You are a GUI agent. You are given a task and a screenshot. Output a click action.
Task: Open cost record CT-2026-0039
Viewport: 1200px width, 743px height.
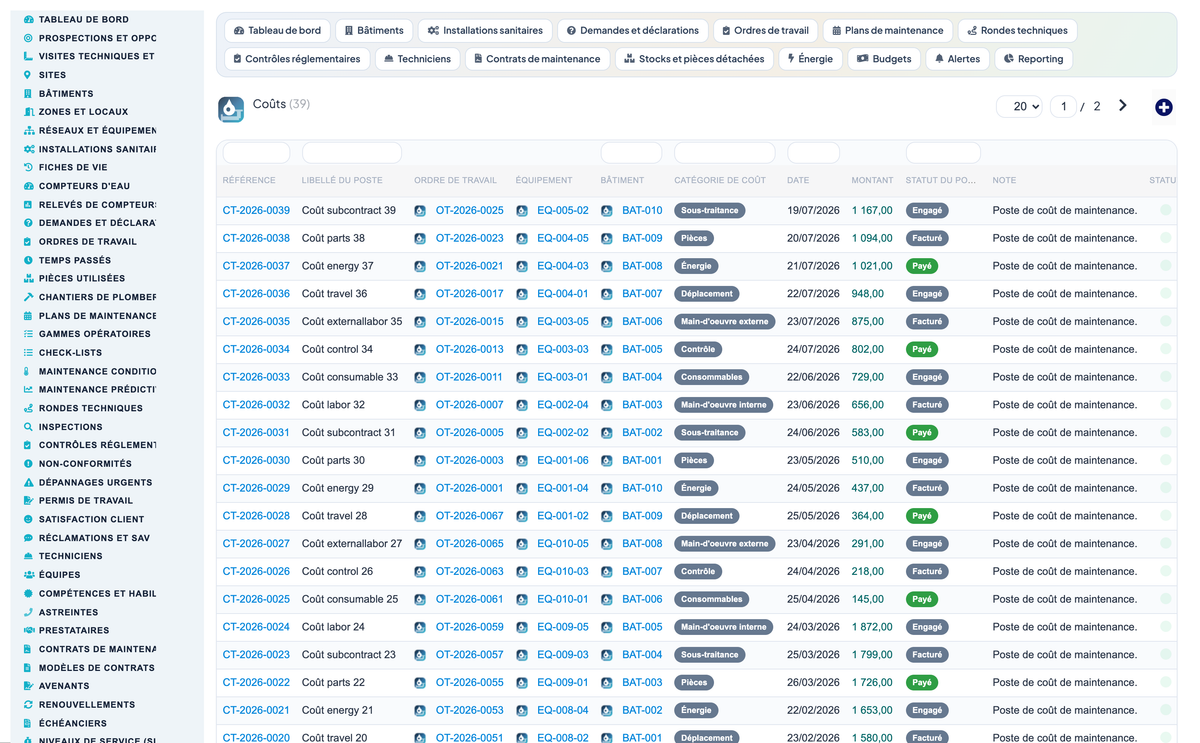pos(256,211)
